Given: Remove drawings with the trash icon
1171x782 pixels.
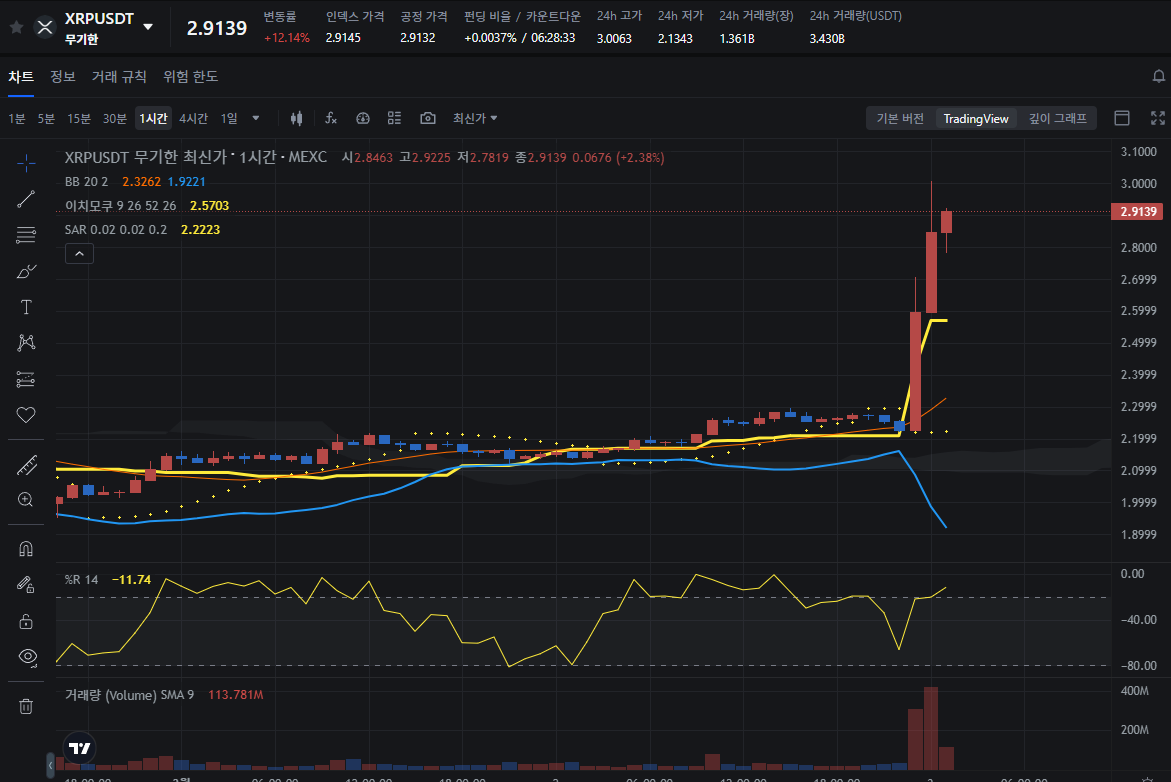Looking at the screenshot, I should 26,706.
